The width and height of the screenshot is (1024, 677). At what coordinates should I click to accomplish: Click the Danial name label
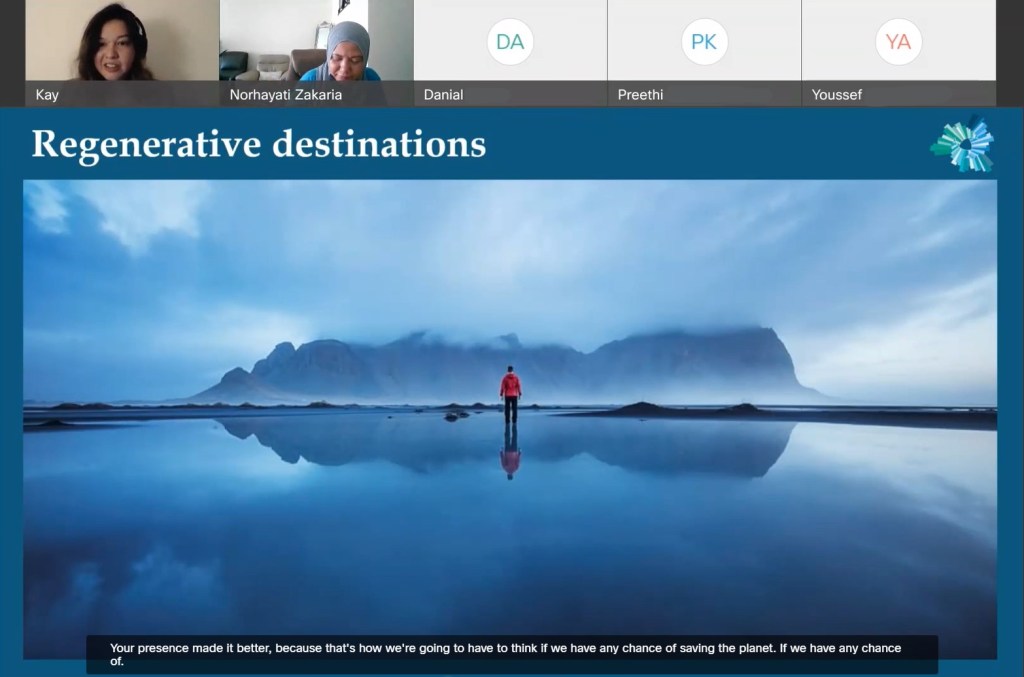tap(443, 95)
